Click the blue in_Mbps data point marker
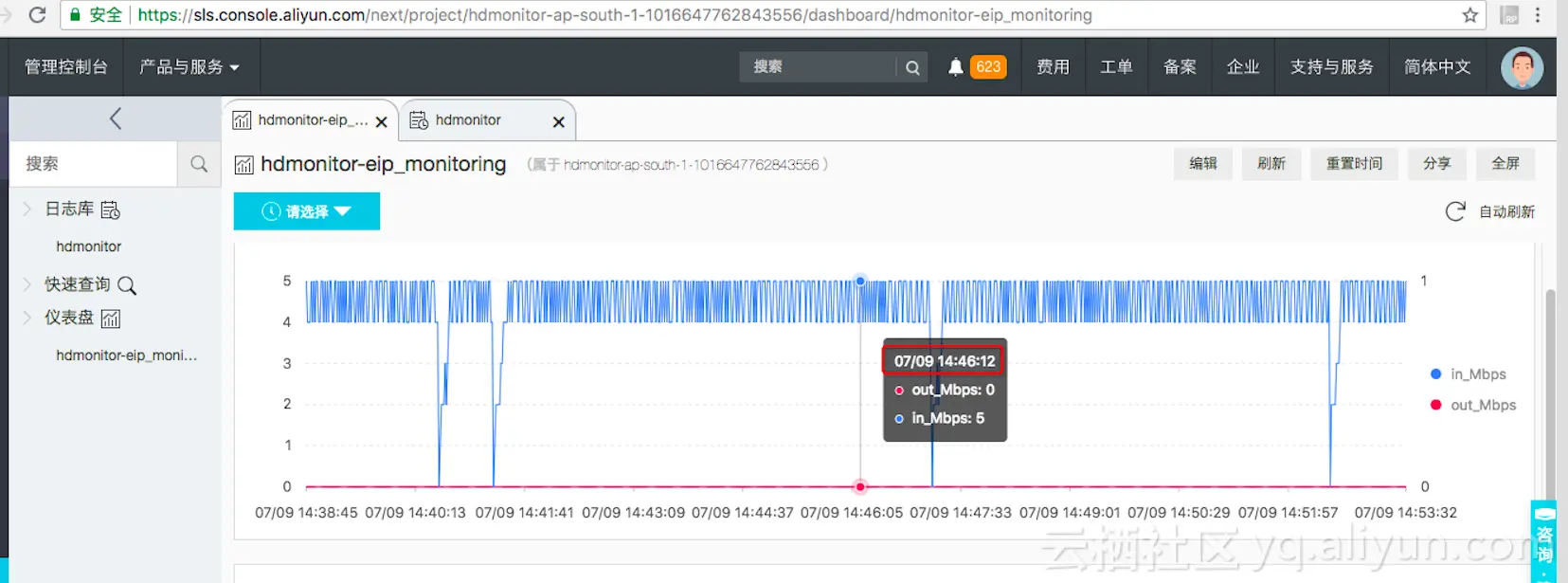Viewport: 1568px width, 583px height. (860, 281)
